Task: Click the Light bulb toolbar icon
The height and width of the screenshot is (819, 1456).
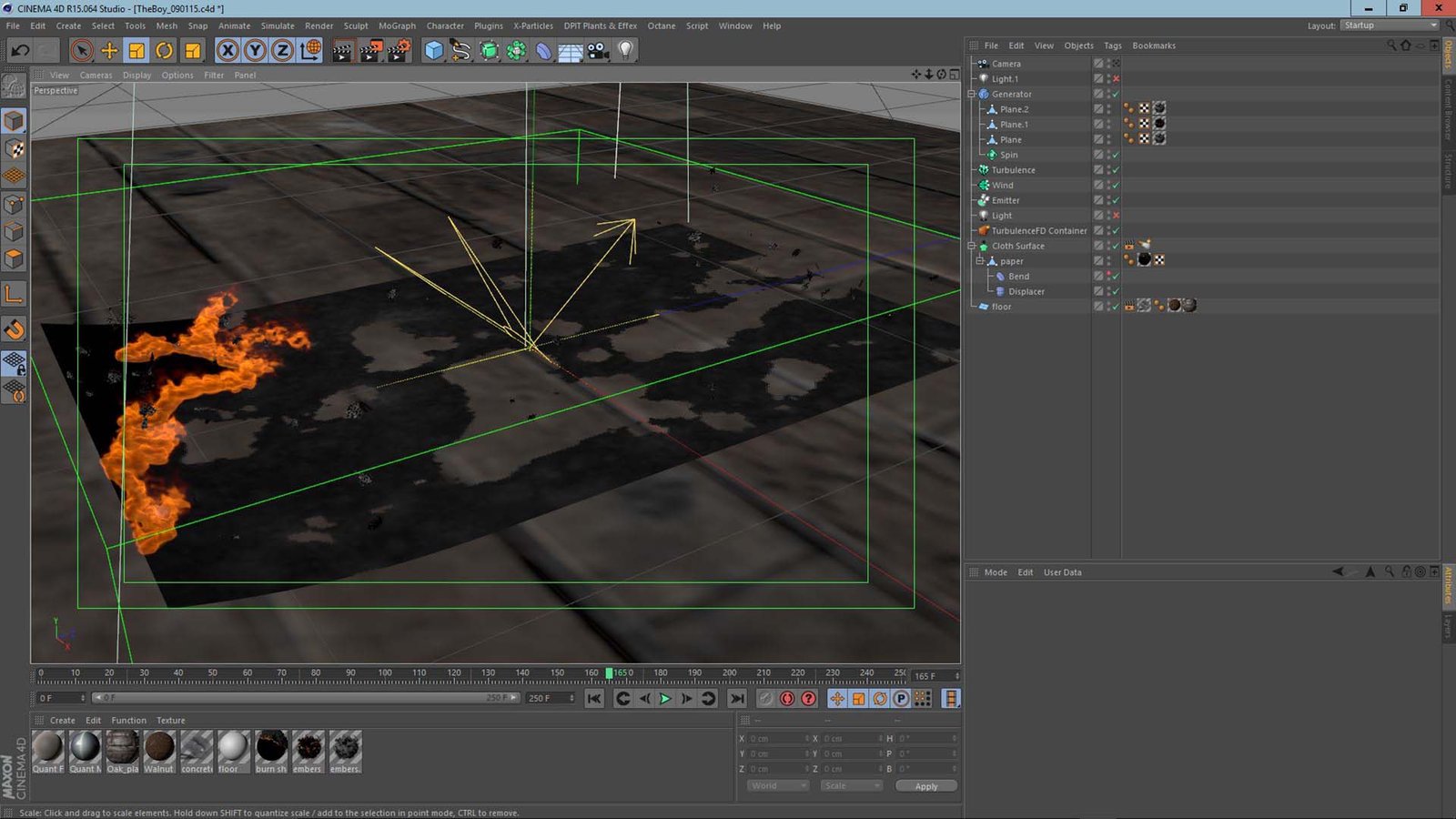Action: click(x=625, y=51)
